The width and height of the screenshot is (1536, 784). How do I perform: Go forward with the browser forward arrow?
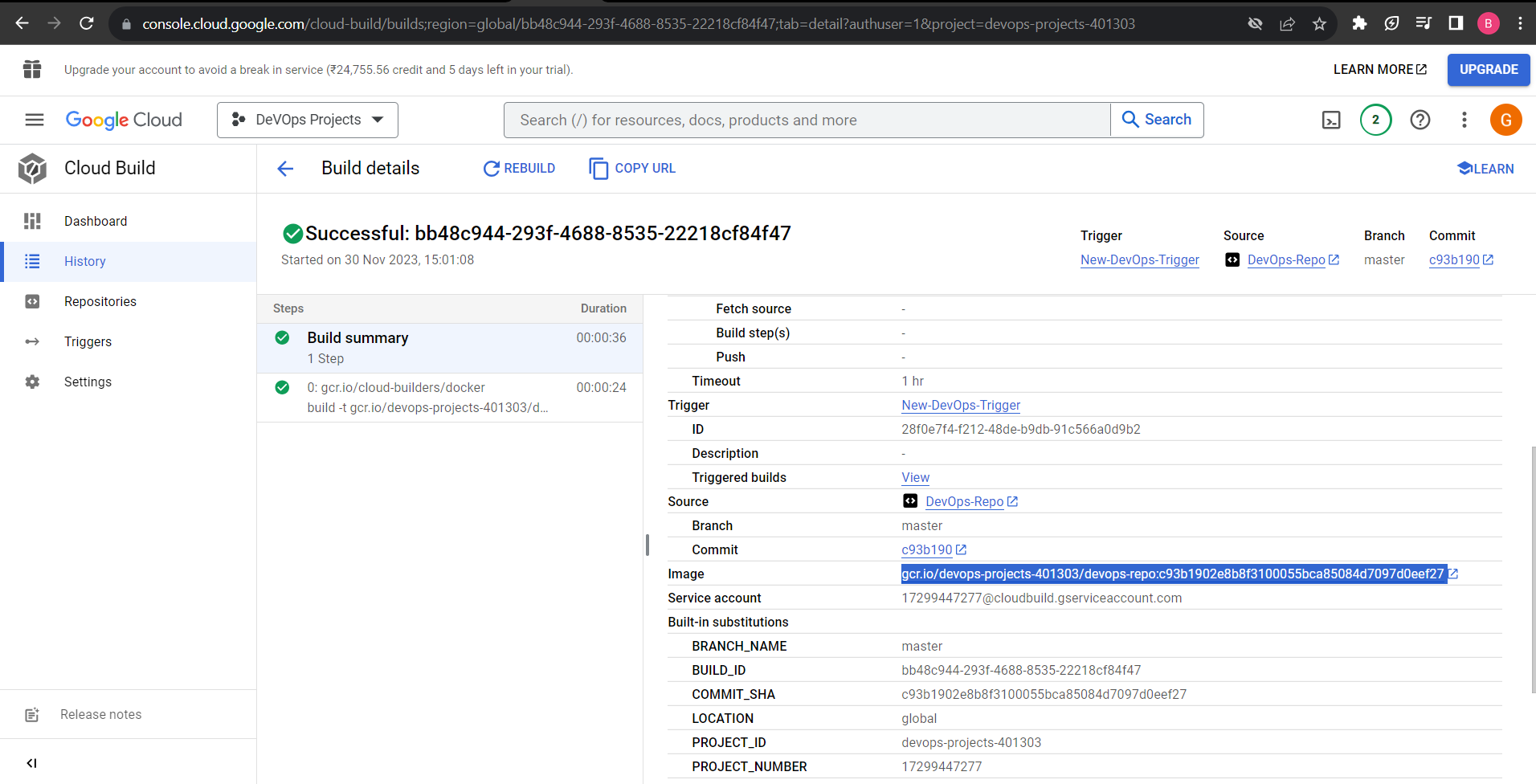click(54, 23)
